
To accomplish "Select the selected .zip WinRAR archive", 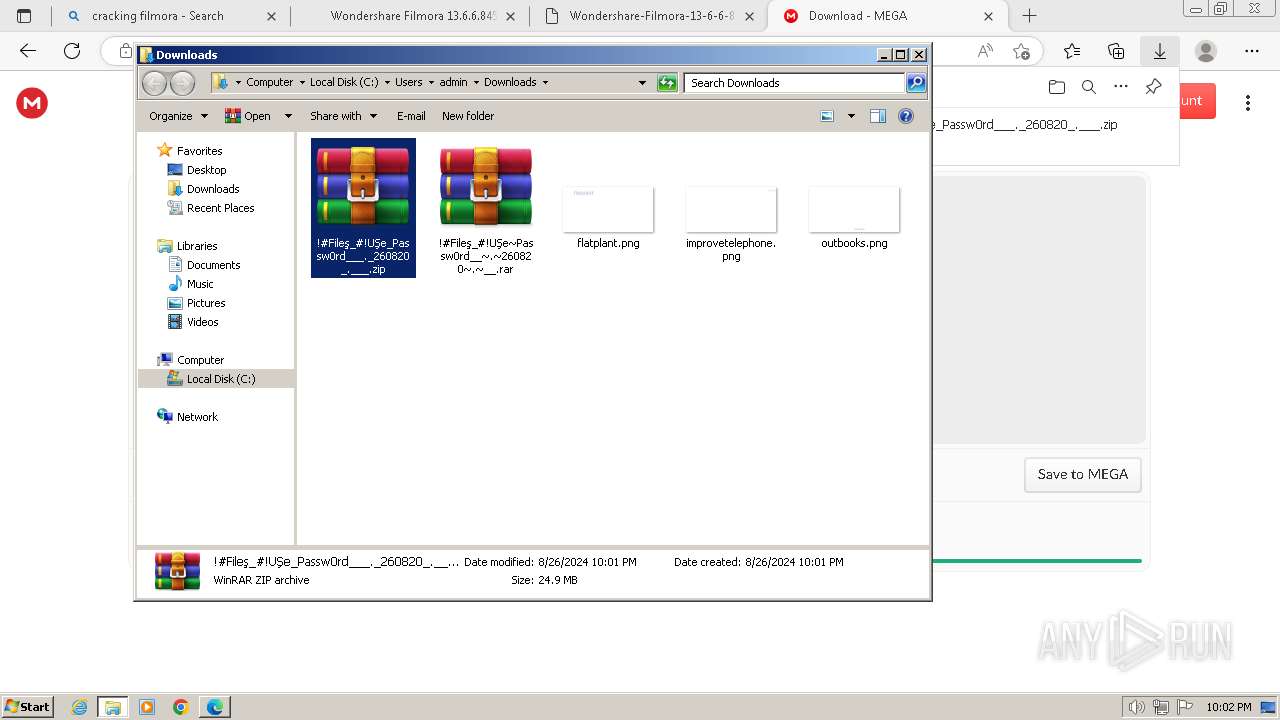I will (363, 208).
